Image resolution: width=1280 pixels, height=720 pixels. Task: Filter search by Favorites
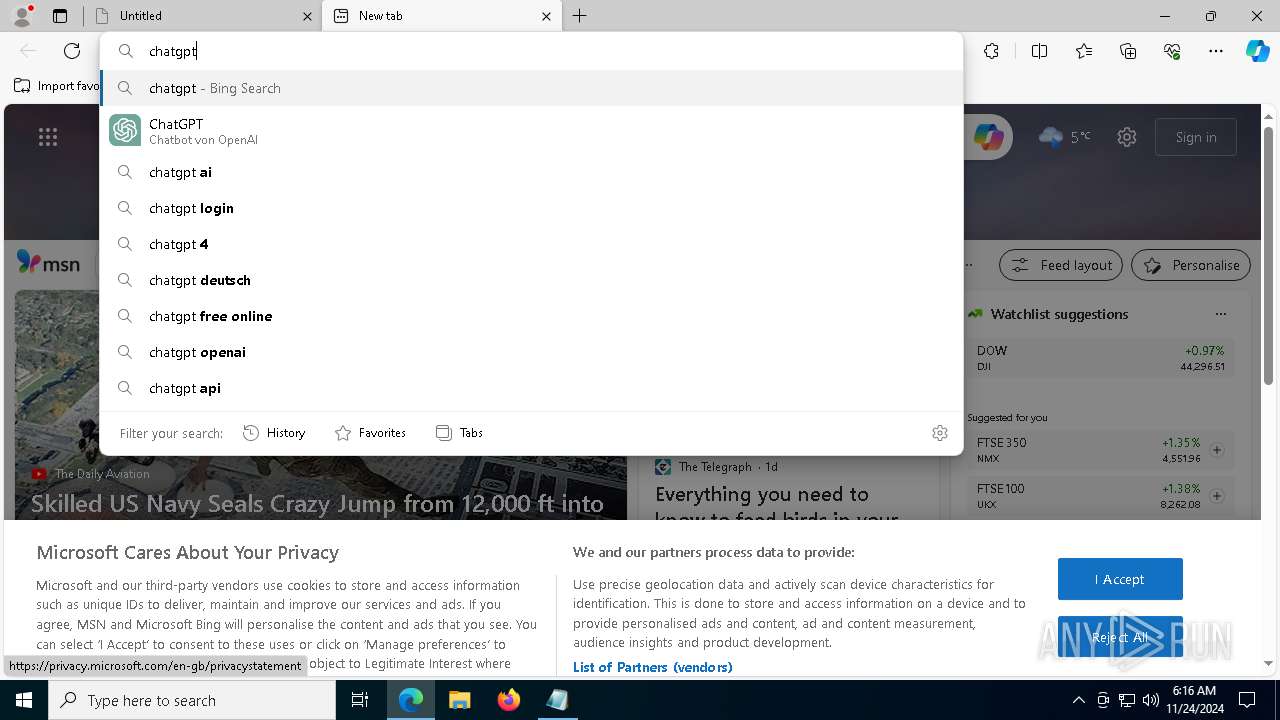pyautogui.click(x=370, y=433)
